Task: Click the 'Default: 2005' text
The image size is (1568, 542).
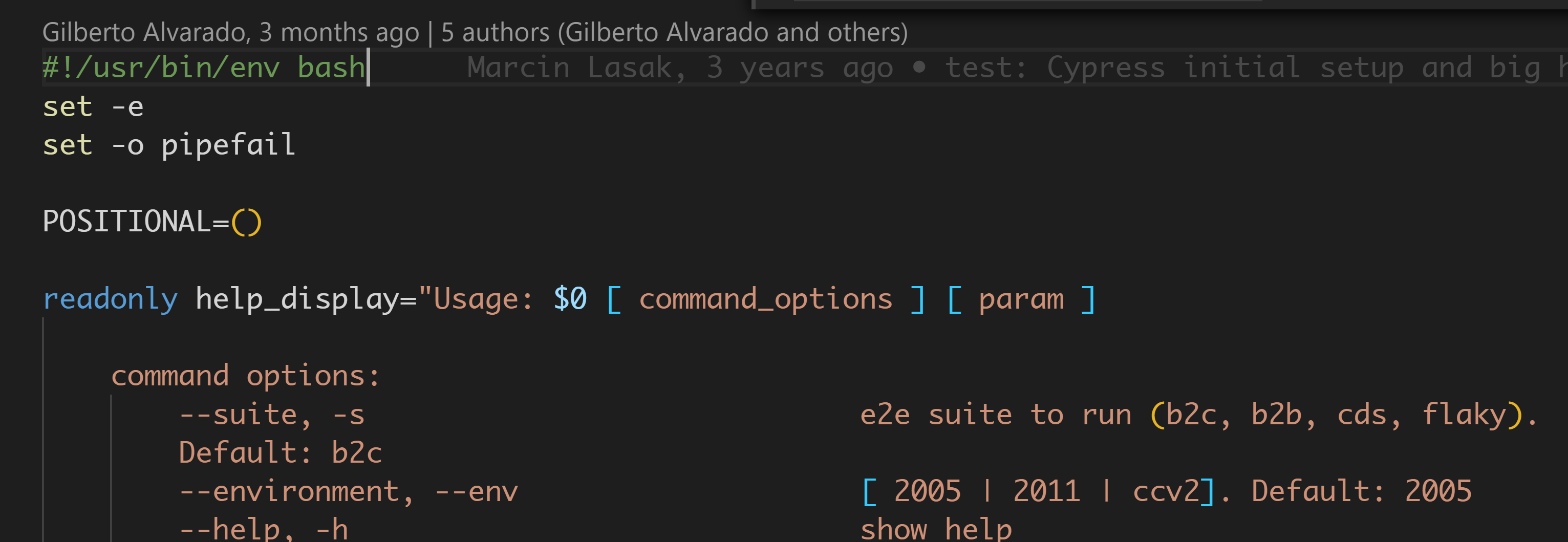Action: (x=1362, y=491)
